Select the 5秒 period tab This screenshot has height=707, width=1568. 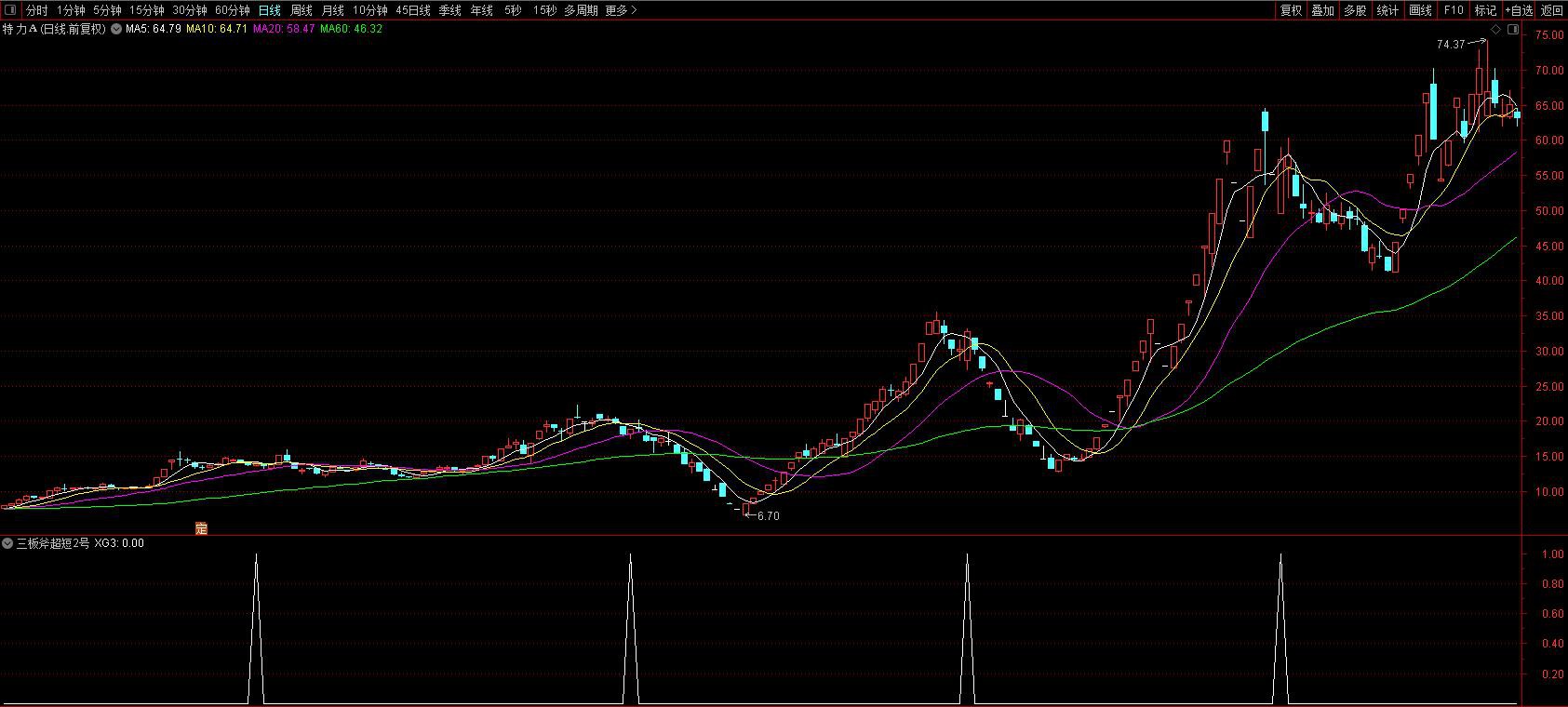513,10
